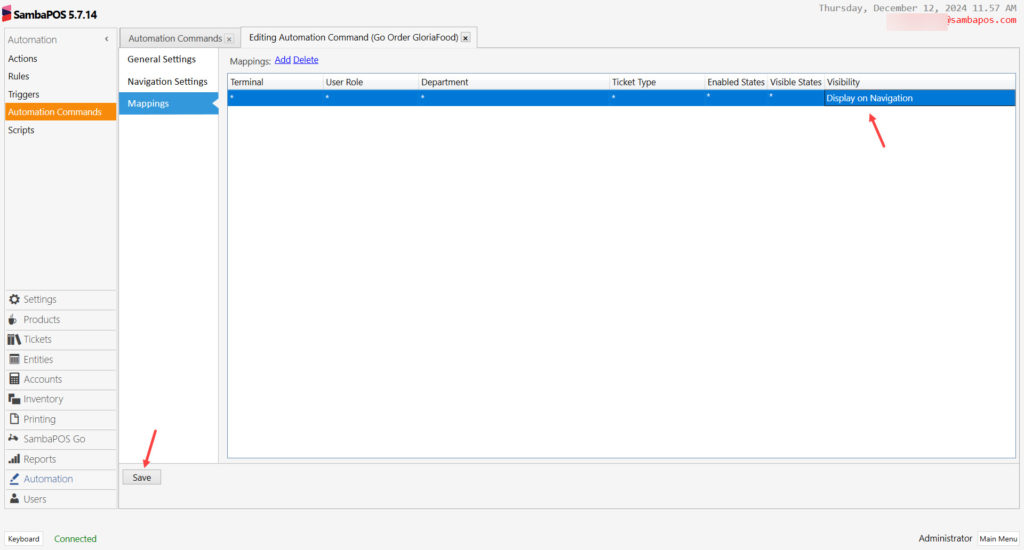Click the Visible States column header
1024x550 pixels.
[x=795, y=82]
